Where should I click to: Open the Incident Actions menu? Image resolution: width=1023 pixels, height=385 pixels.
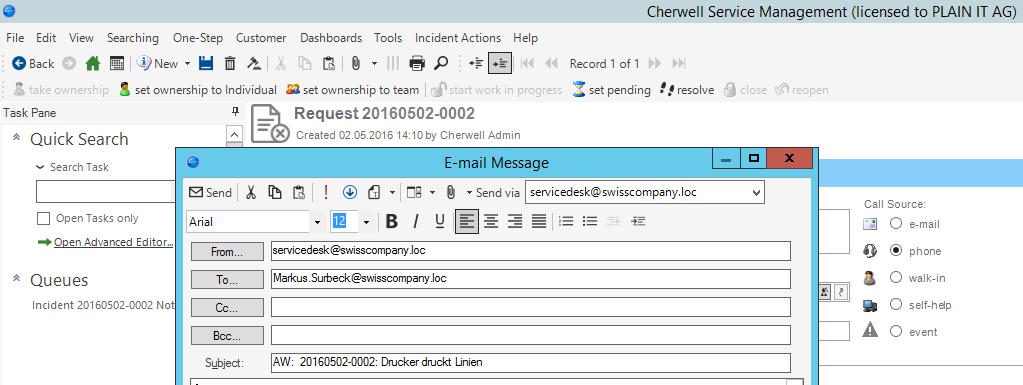[x=458, y=38]
